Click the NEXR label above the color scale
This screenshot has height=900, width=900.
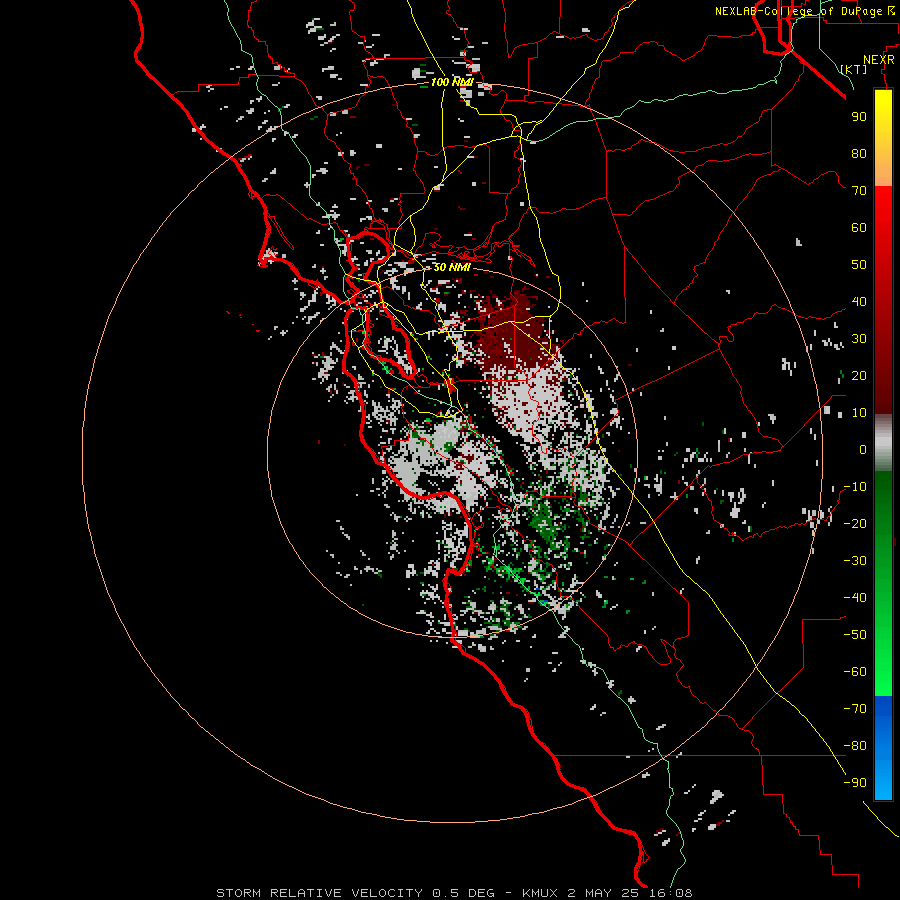tap(879, 60)
